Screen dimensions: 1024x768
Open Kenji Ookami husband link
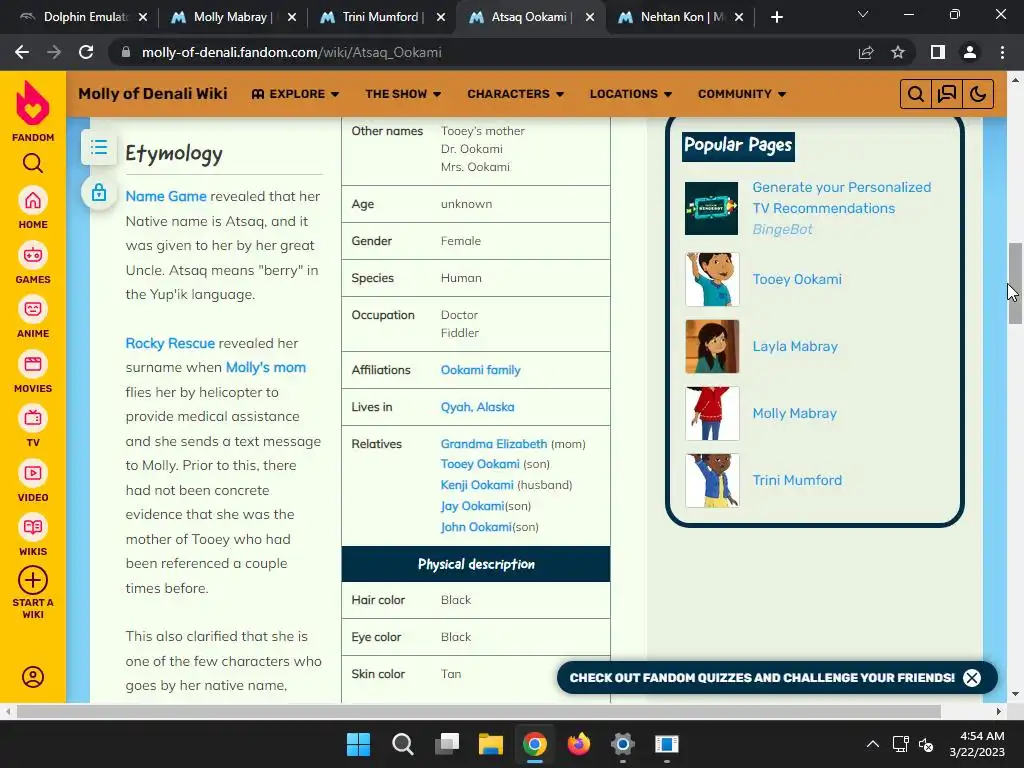[x=477, y=485]
